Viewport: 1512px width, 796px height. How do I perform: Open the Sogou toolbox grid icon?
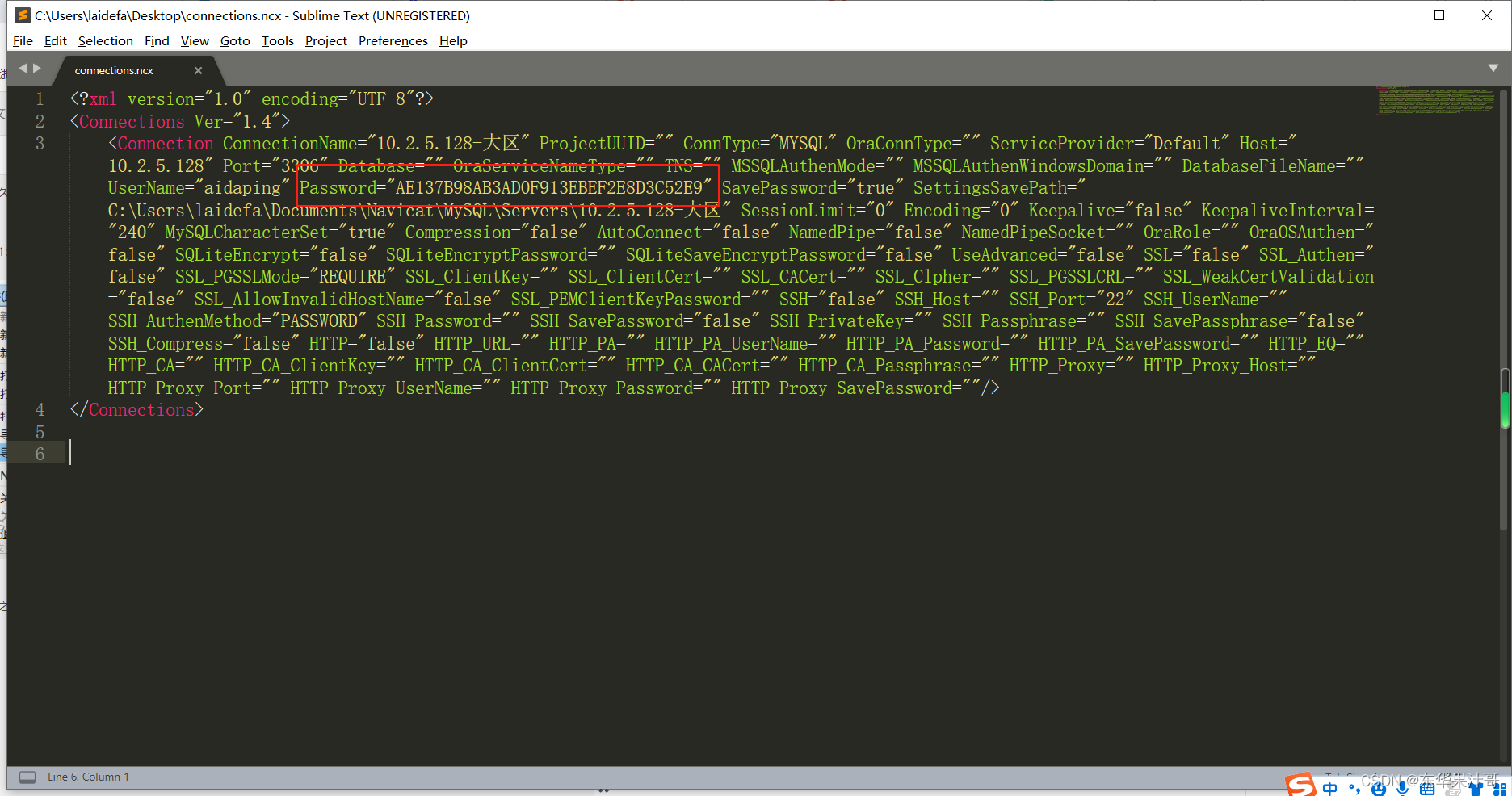coord(1500,789)
